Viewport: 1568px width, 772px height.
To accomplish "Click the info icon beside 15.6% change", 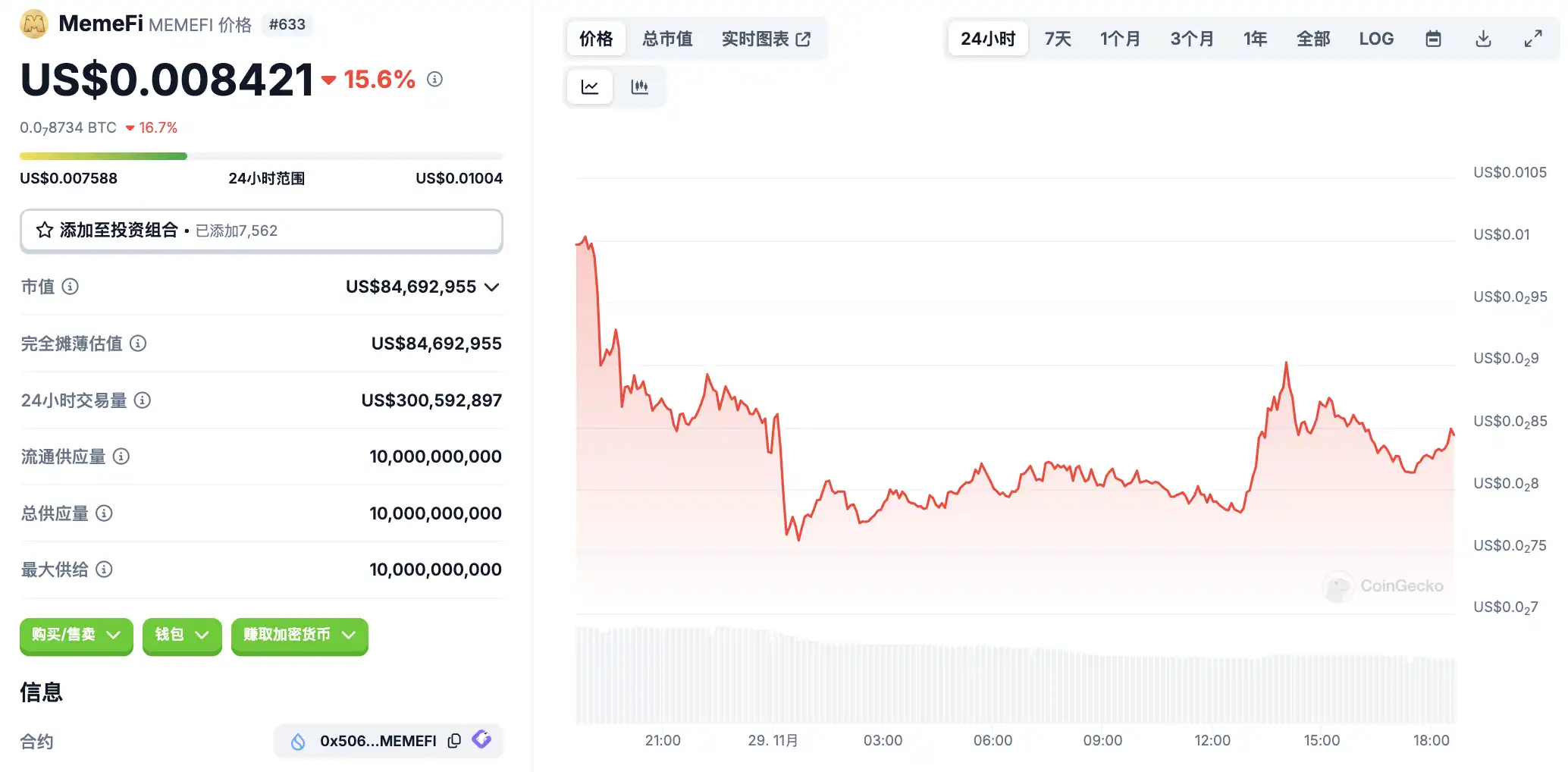I will pos(434,79).
